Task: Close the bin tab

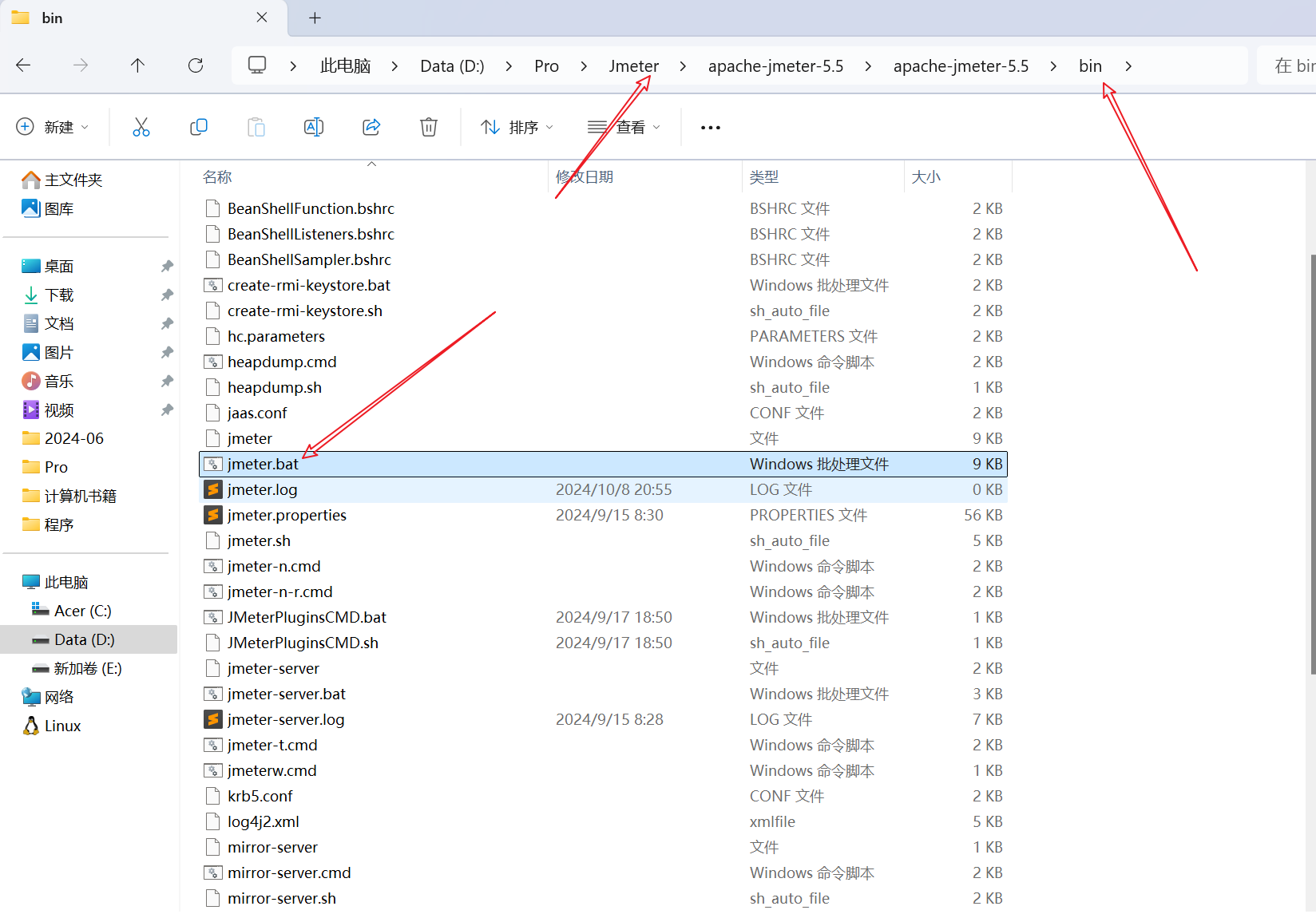Action: (262, 18)
